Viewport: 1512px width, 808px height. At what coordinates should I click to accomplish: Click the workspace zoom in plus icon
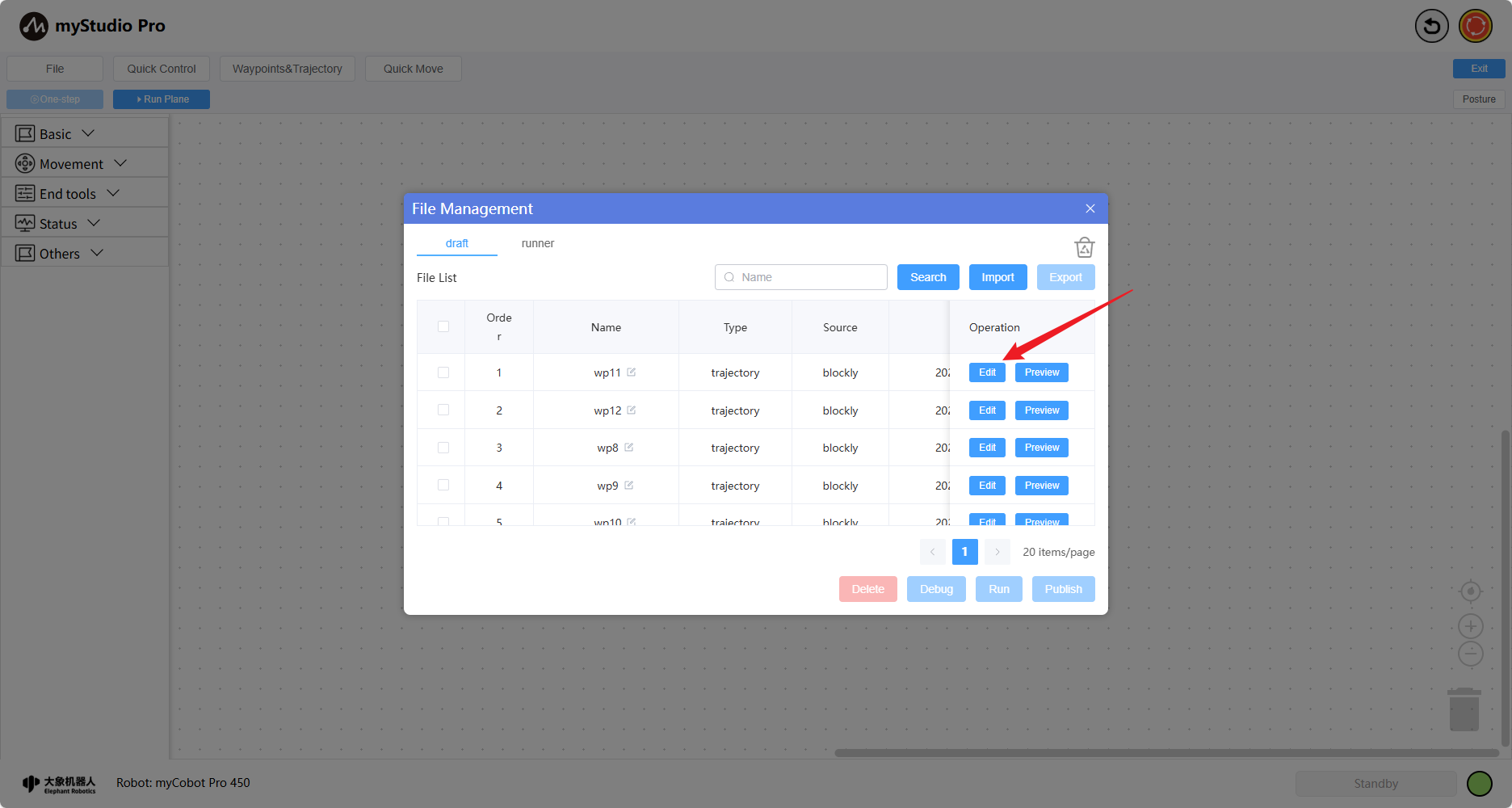click(1470, 626)
